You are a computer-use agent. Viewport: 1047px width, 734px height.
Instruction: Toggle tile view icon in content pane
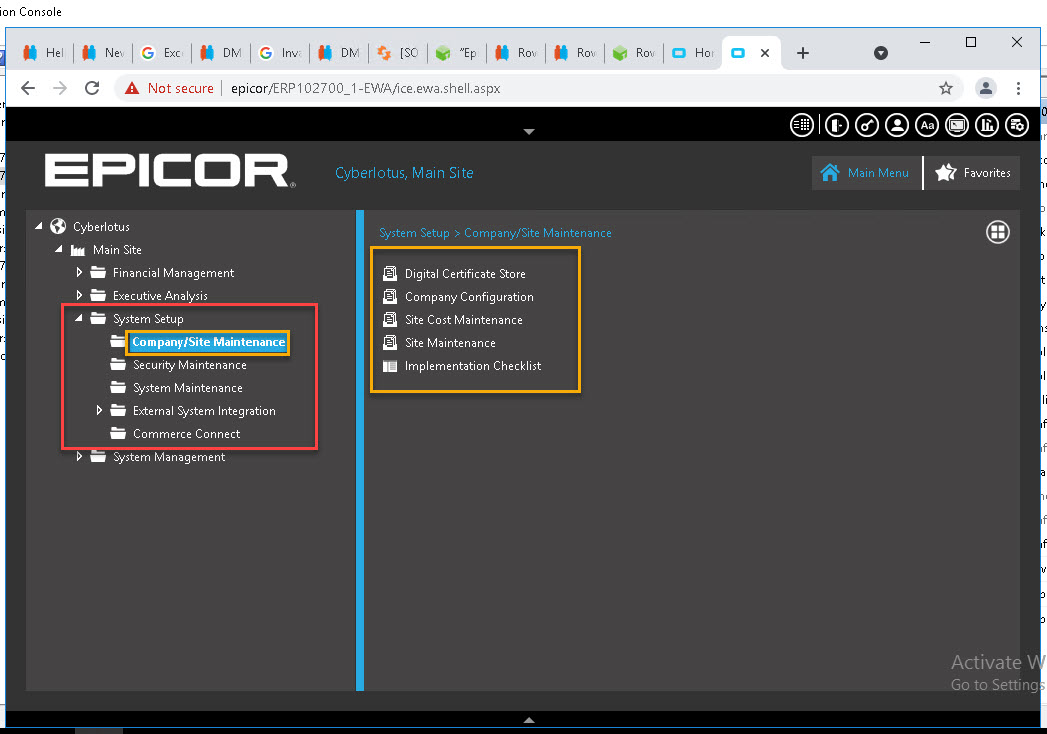(998, 232)
